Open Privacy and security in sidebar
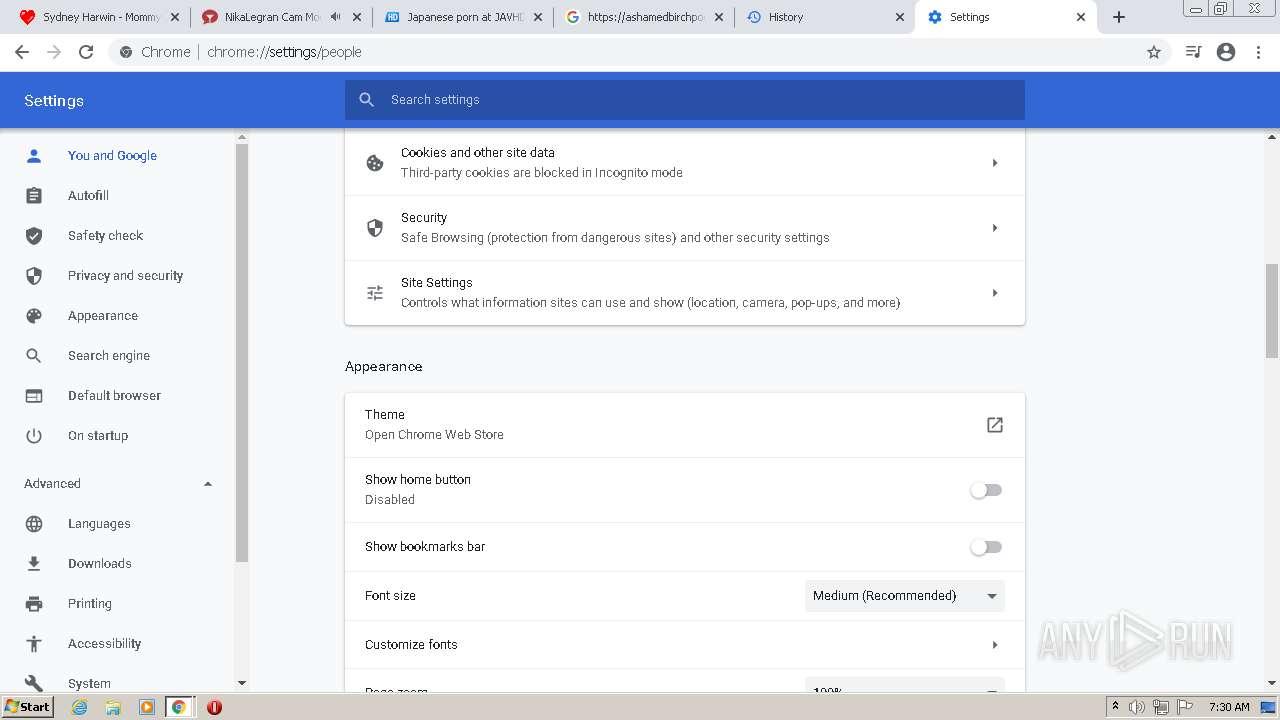 125,276
